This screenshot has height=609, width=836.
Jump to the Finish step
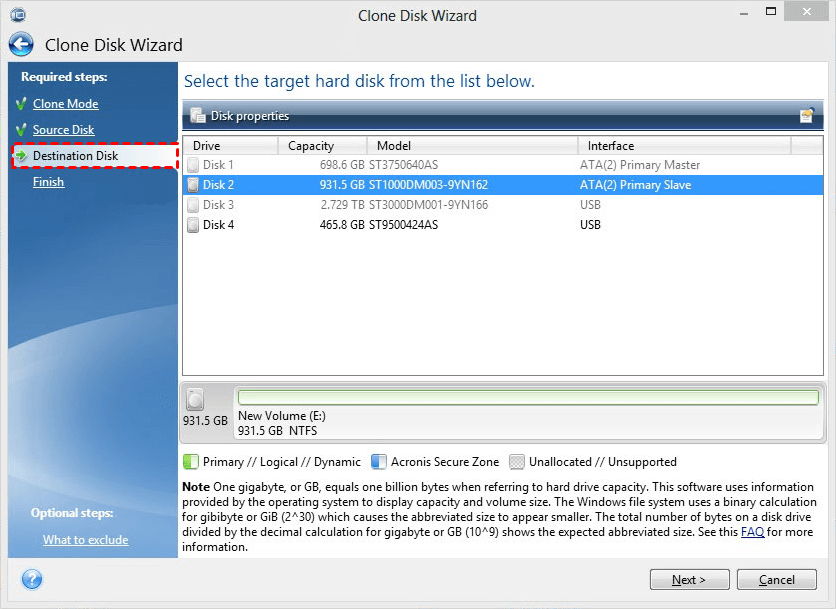tap(49, 182)
